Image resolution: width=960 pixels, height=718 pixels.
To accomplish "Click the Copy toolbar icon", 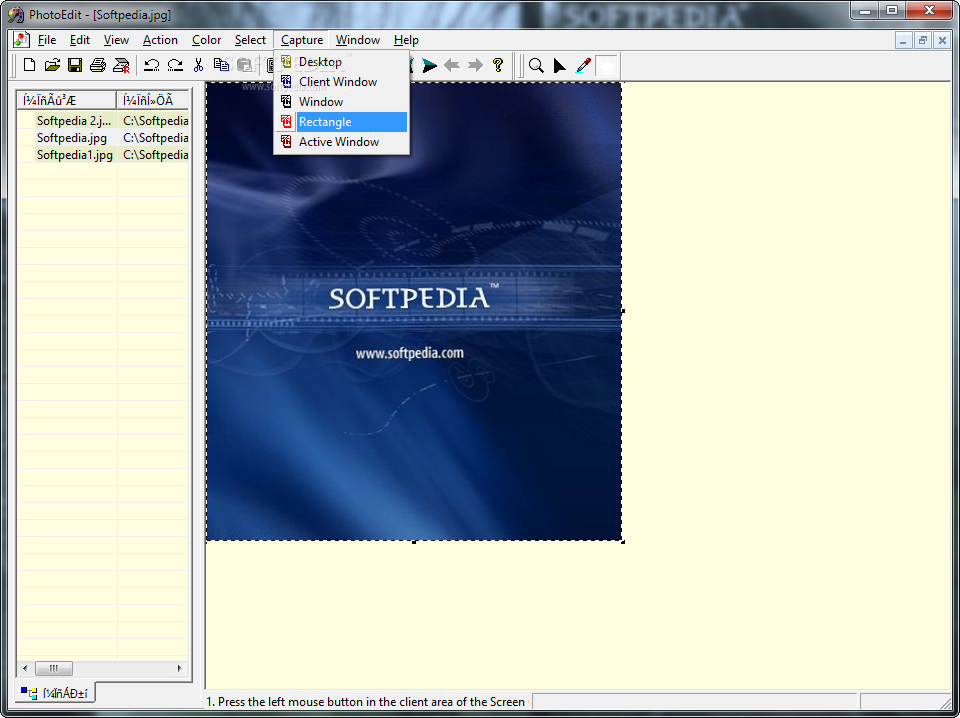I will [221, 65].
